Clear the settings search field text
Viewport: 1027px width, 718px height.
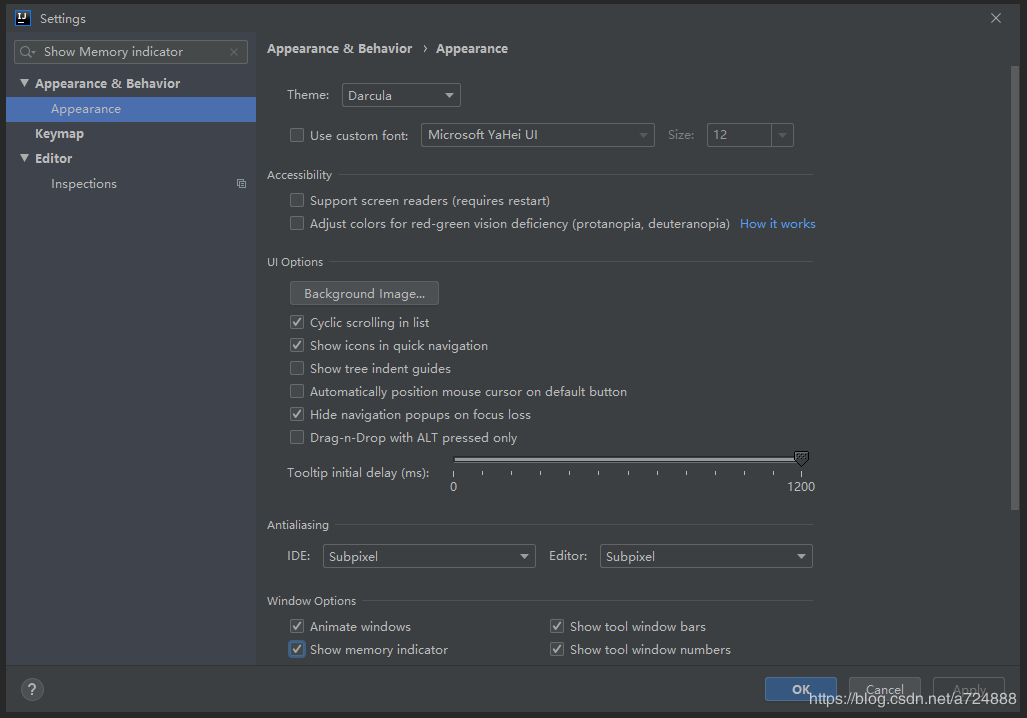tap(234, 52)
